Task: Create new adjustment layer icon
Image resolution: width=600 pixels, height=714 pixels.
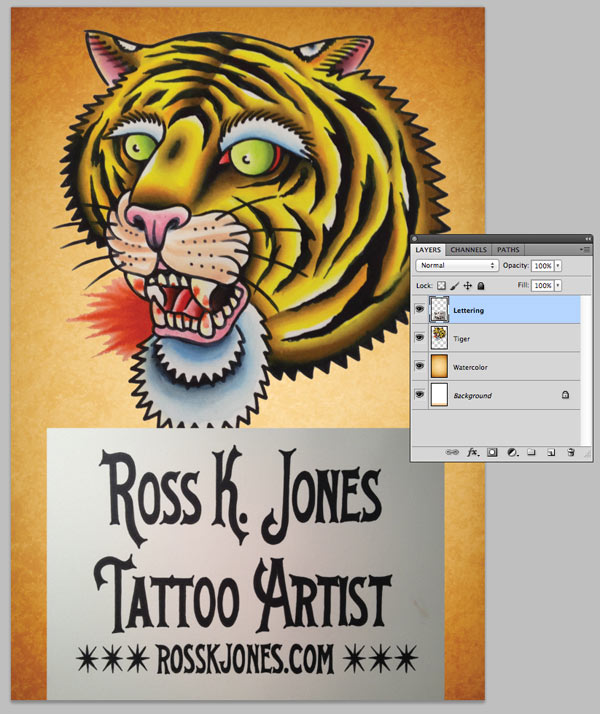Action: [x=511, y=453]
